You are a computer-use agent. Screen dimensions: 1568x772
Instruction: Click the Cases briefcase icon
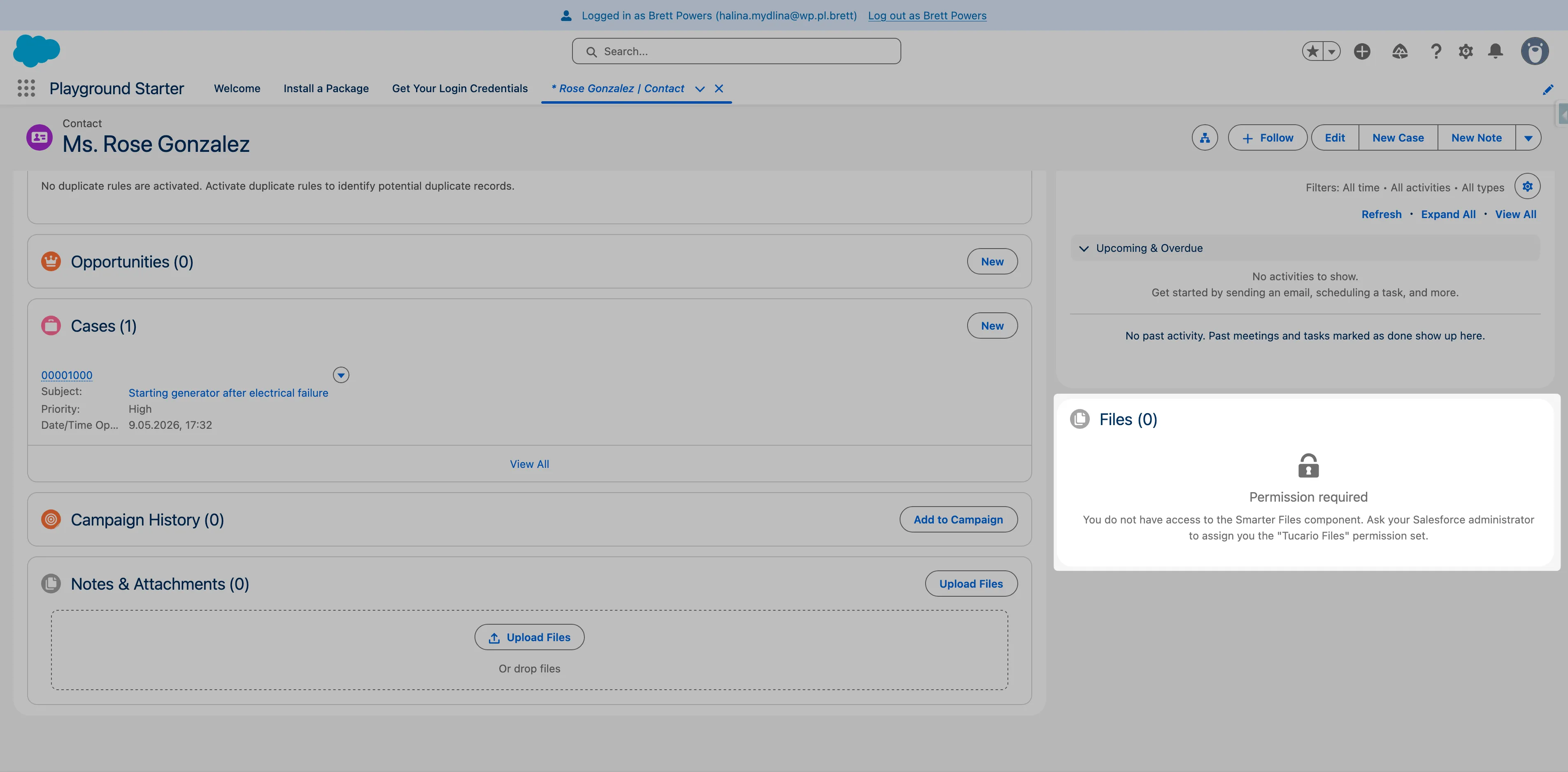[x=51, y=326]
